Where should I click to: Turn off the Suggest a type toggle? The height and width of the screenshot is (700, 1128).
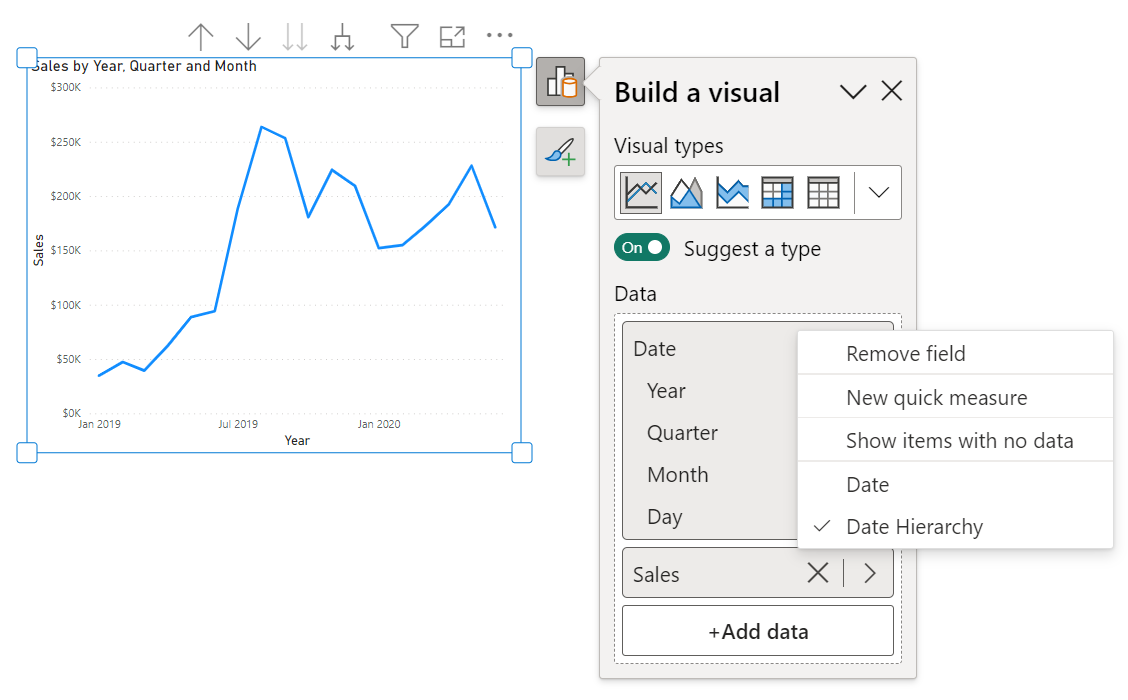(642, 247)
